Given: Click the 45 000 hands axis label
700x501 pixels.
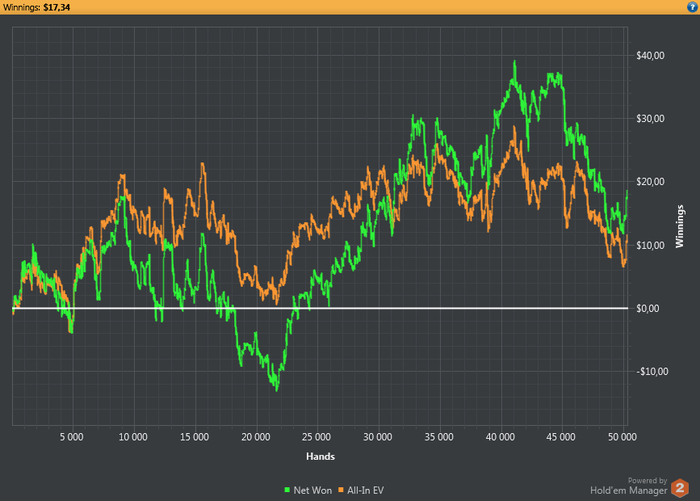Looking at the screenshot, I should point(561,437).
